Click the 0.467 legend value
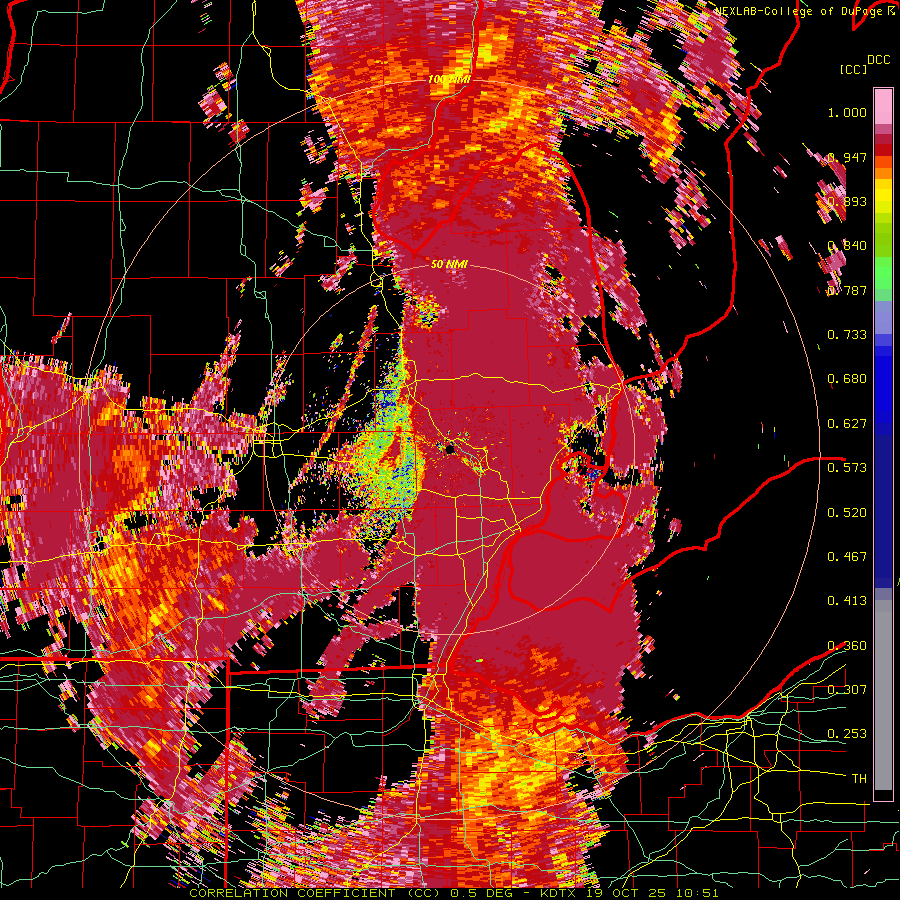Image resolution: width=900 pixels, height=900 pixels. (x=847, y=557)
